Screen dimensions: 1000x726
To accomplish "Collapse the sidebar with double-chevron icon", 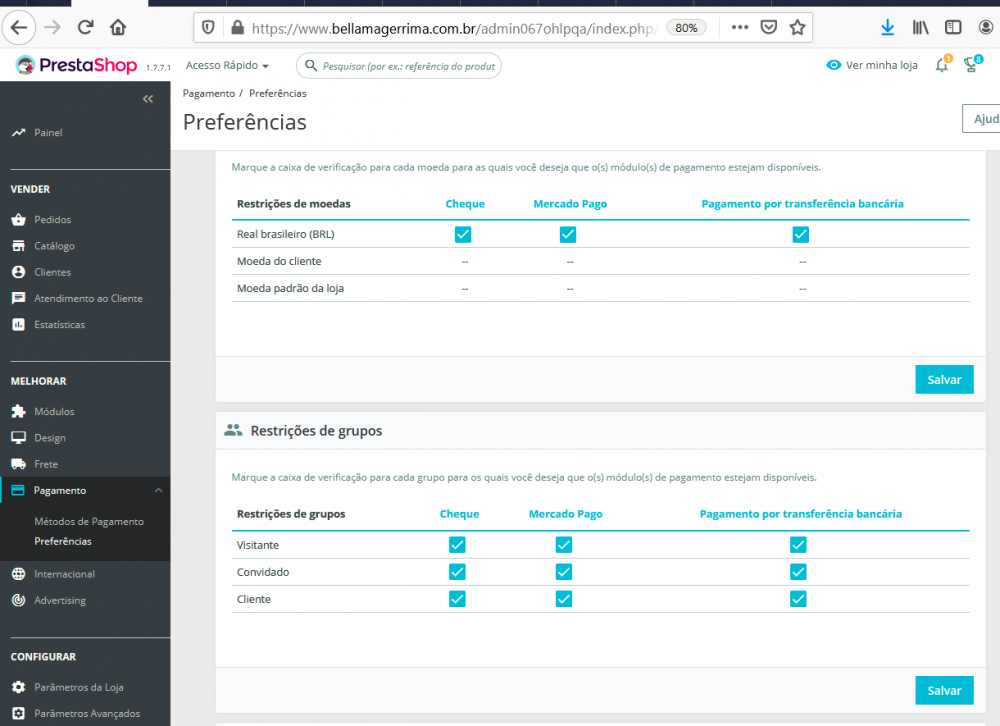I will click(x=148, y=99).
